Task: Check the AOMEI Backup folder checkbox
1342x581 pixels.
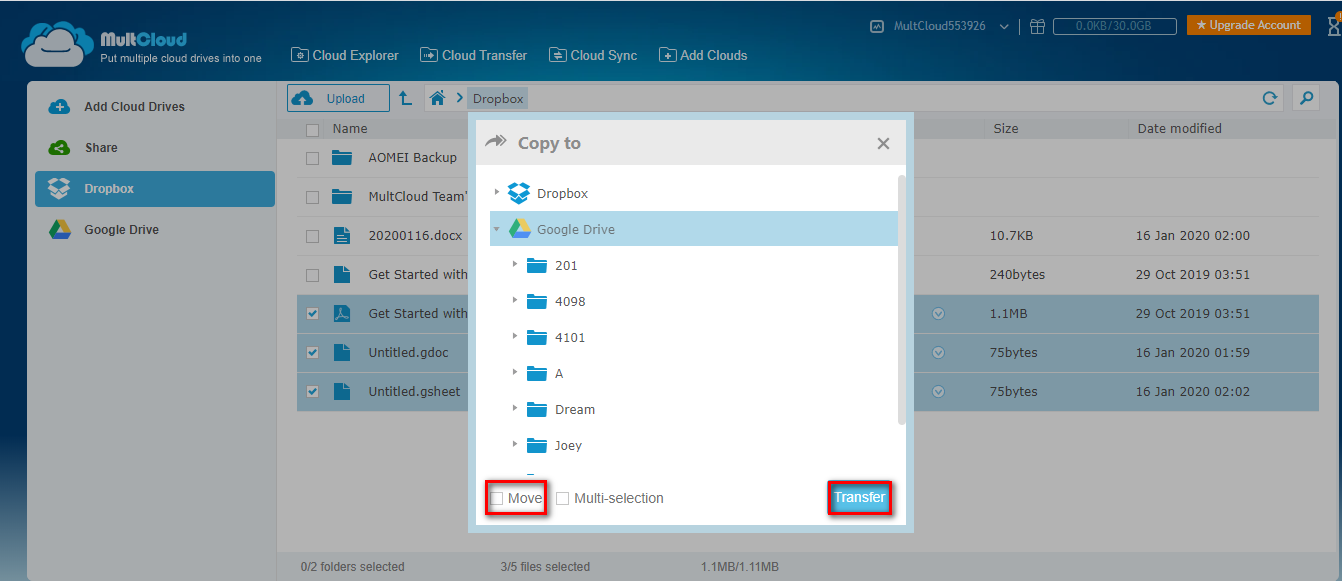Action: pyautogui.click(x=313, y=158)
